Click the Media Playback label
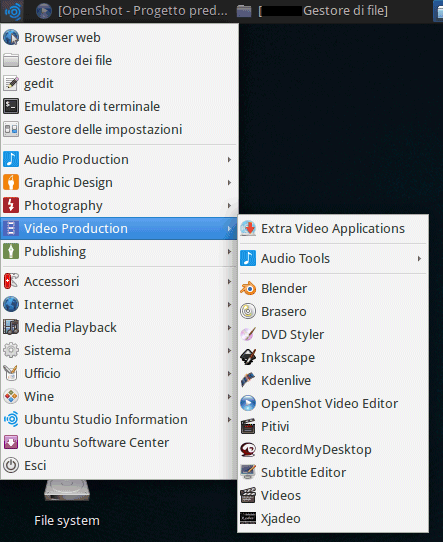Image resolution: width=443 pixels, height=542 pixels. [x=70, y=328]
